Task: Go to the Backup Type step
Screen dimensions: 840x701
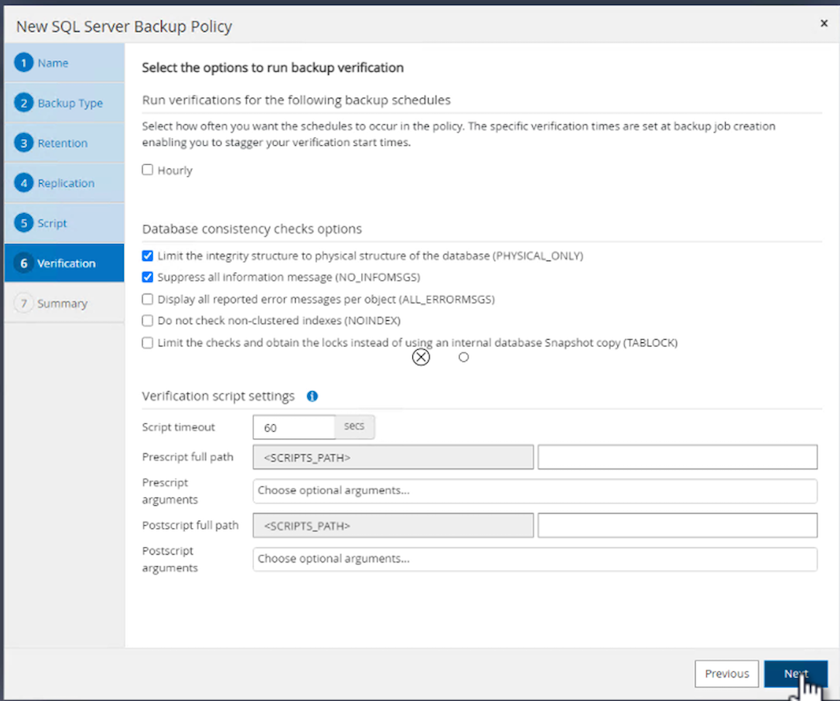Action: 69,103
